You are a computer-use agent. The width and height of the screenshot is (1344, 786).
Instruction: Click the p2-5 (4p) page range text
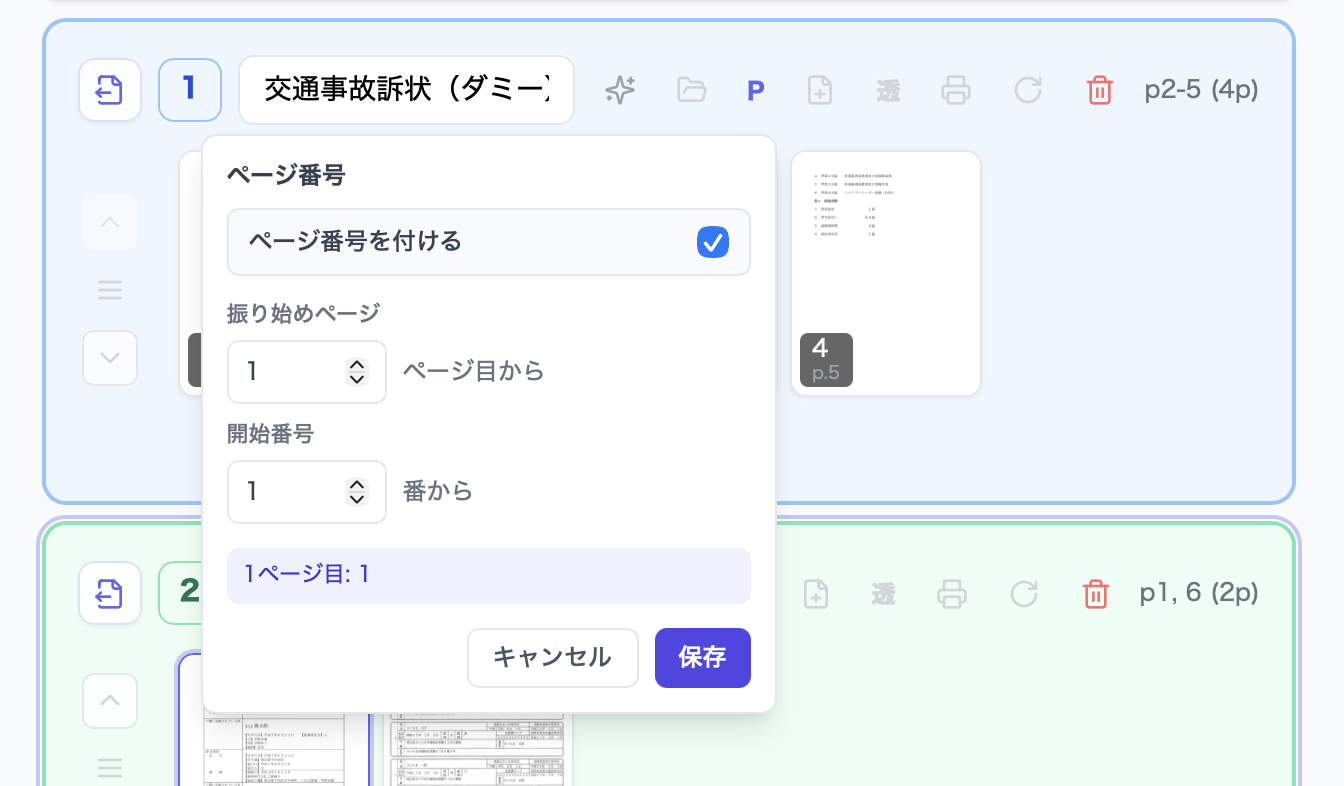click(1202, 91)
